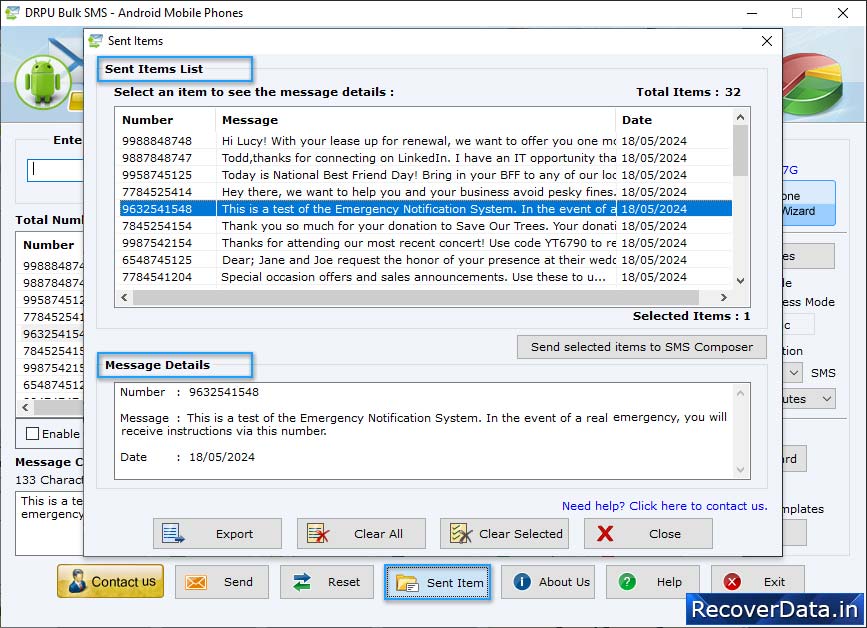Click the Clear All button
This screenshot has width=867, height=628.
coord(361,533)
